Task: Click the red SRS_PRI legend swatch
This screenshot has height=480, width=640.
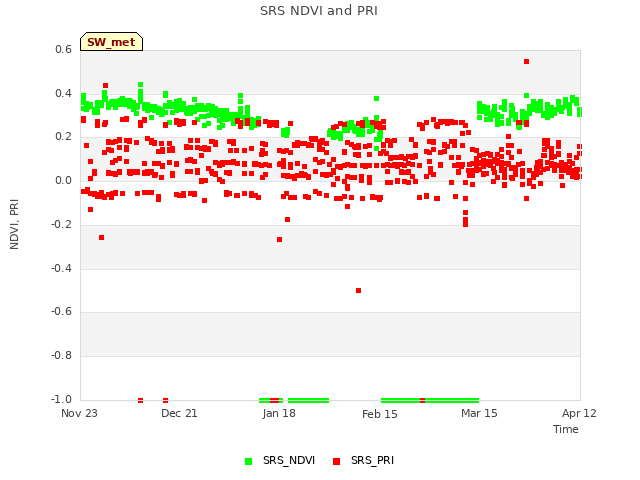Action: coord(336,461)
